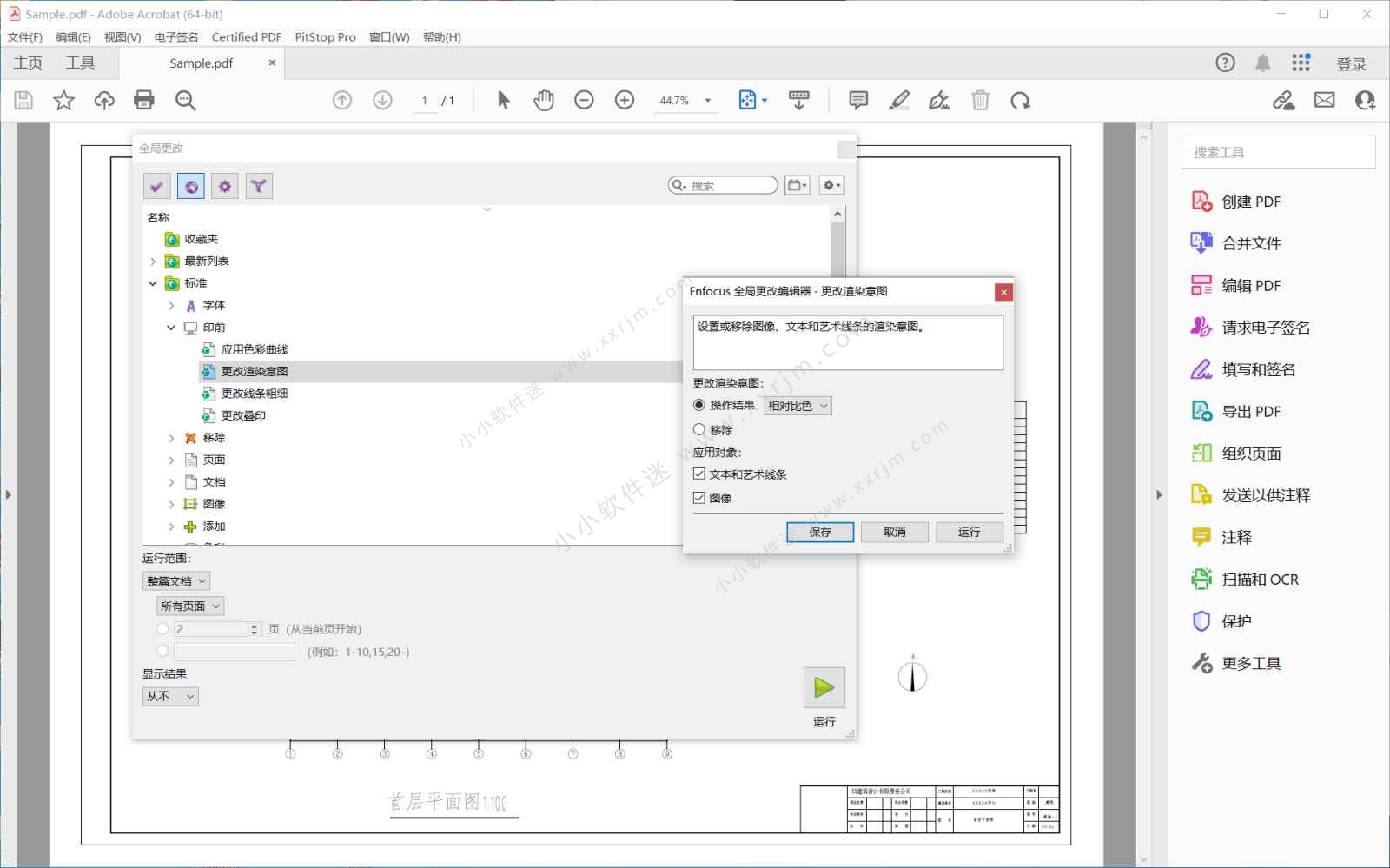Open the PitStop Pro menu

coord(325,37)
